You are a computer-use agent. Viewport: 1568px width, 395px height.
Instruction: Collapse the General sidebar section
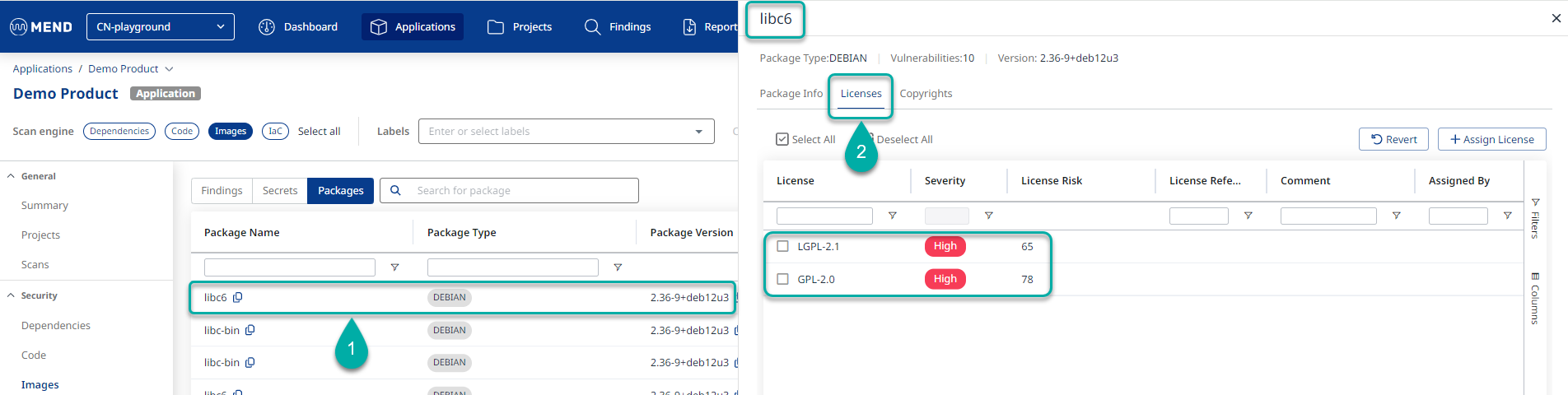[x=12, y=176]
